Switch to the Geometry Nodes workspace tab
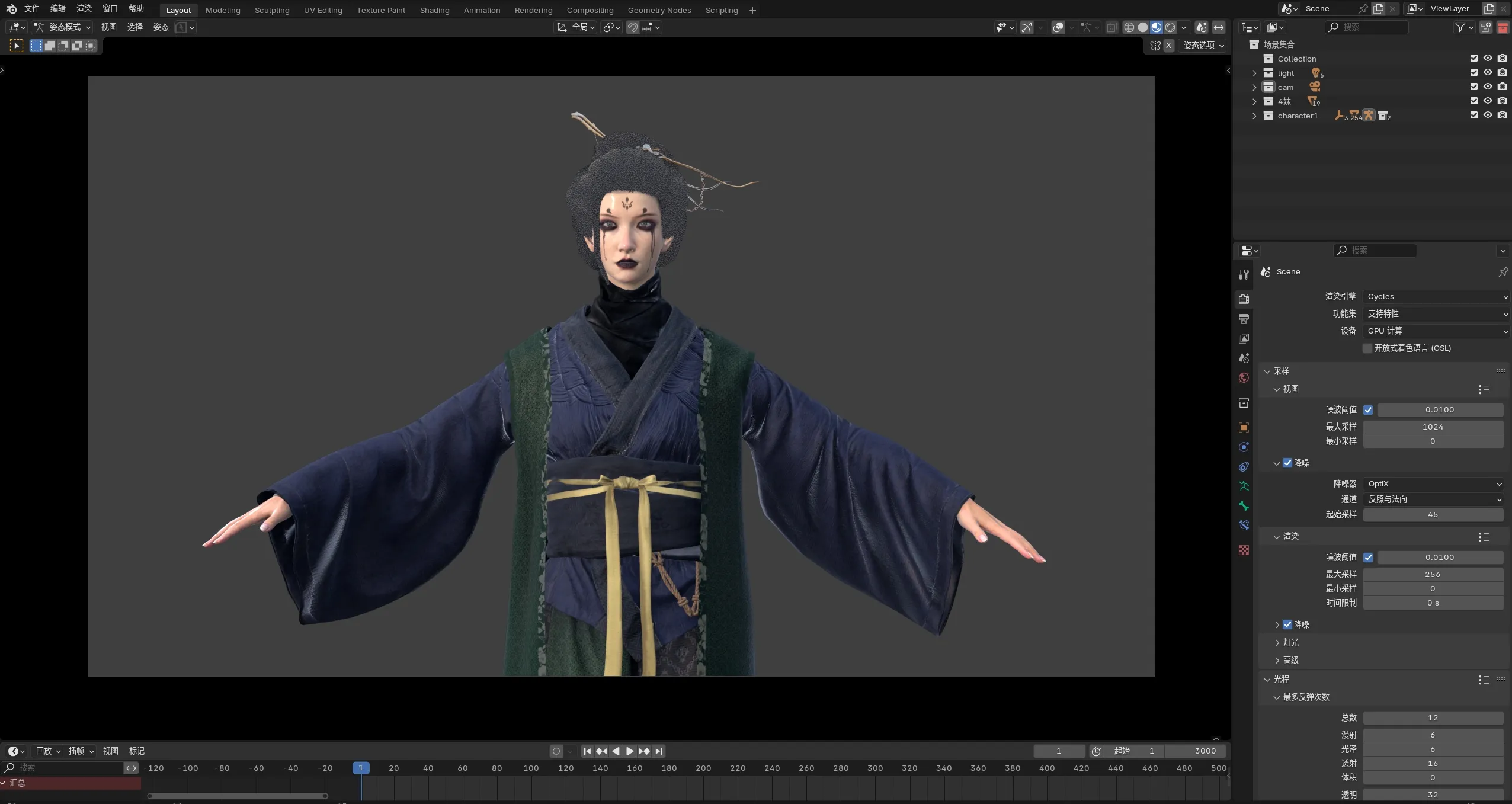Screen dimensions: 1512x804 coord(659,10)
